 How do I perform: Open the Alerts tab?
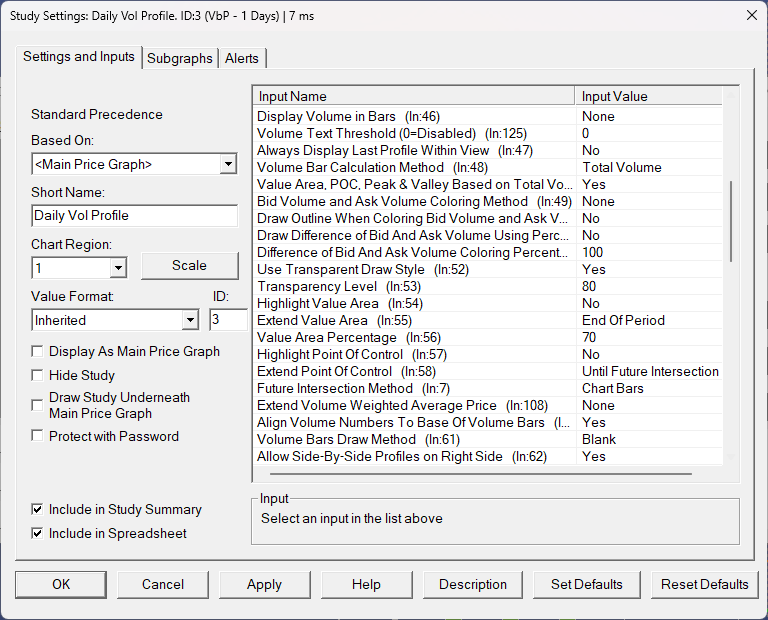click(x=242, y=58)
